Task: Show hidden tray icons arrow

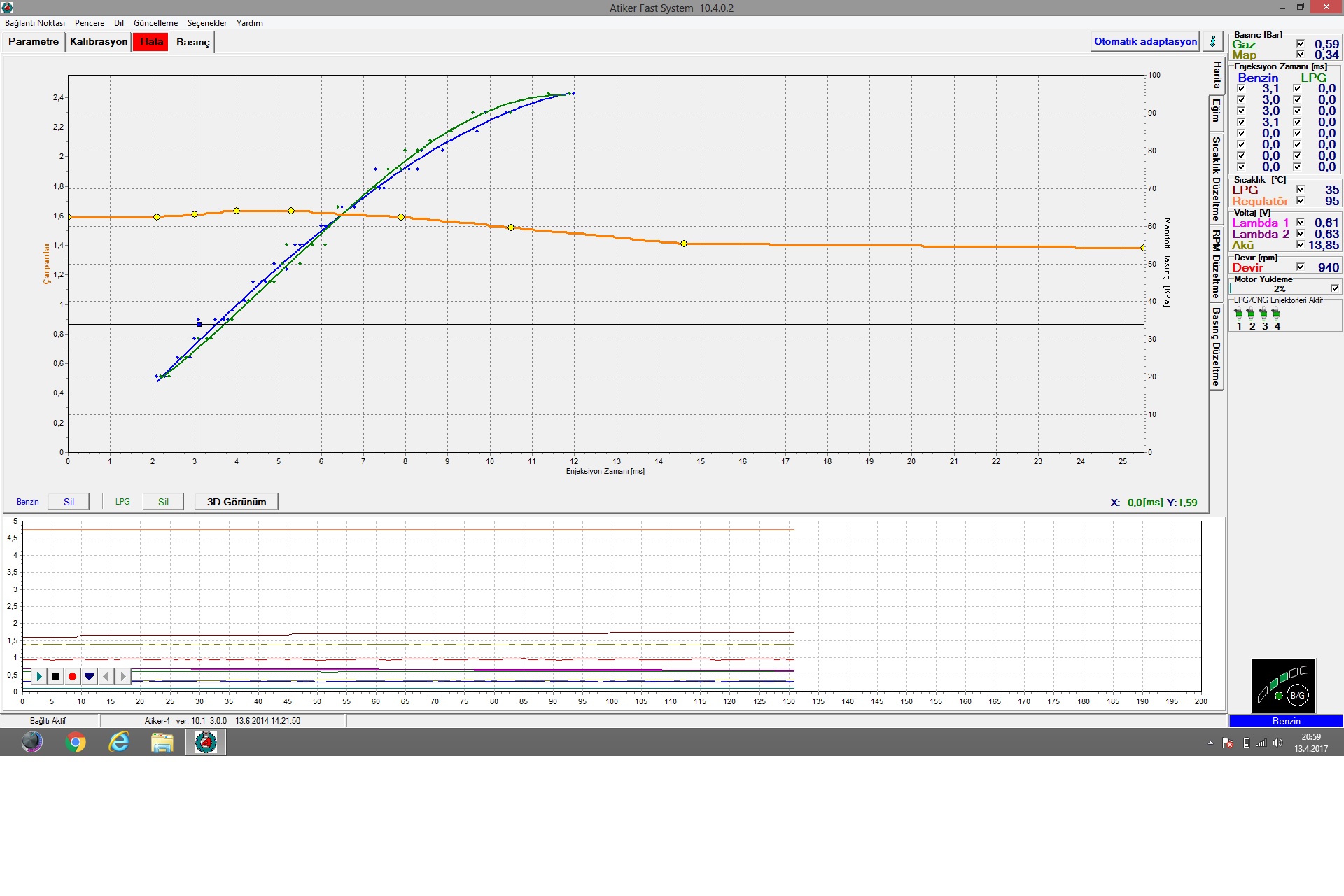Action: coord(1210,743)
